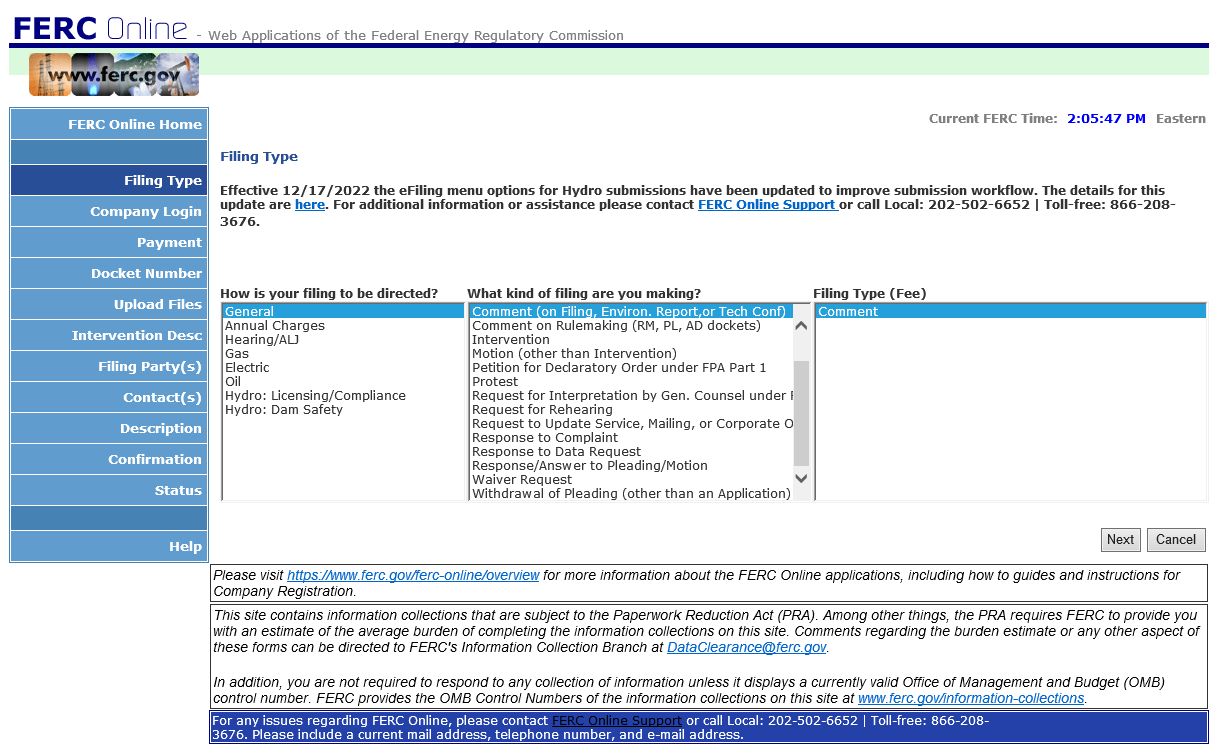Select Comment in Filing Type (Fee) list
Image resolution: width=1210 pixels, height=744 pixels.
click(x=1010, y=312)
